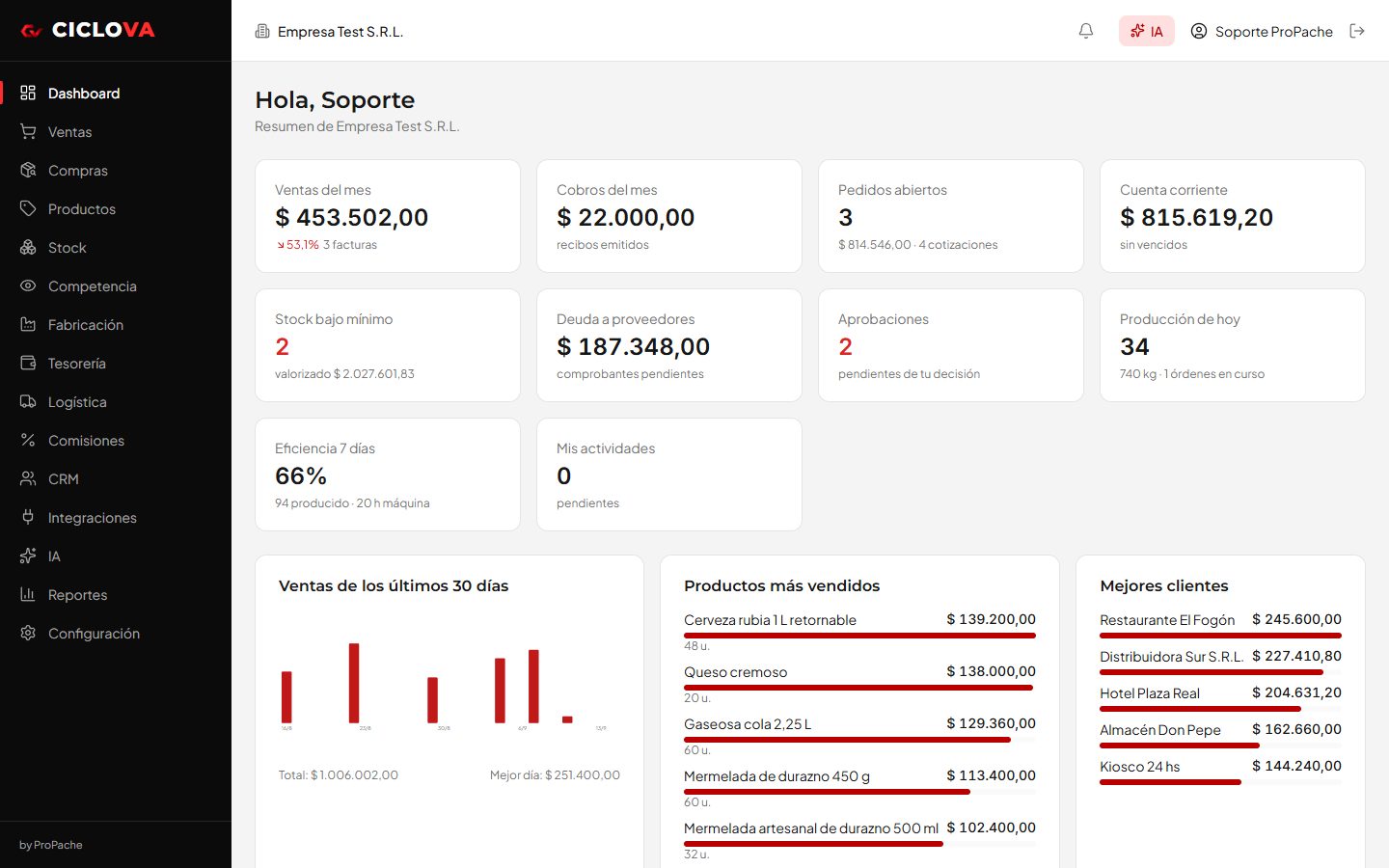1389x868 pixels.
Task: Navigate to IA in the sidebar
Action: (x=54, y=556)
